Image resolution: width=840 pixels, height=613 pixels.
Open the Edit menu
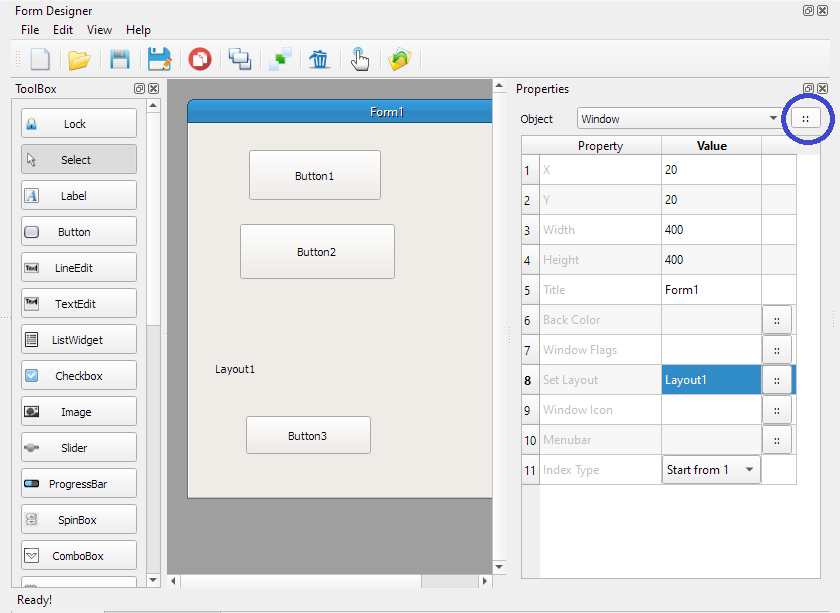click(x=62, y=30)
